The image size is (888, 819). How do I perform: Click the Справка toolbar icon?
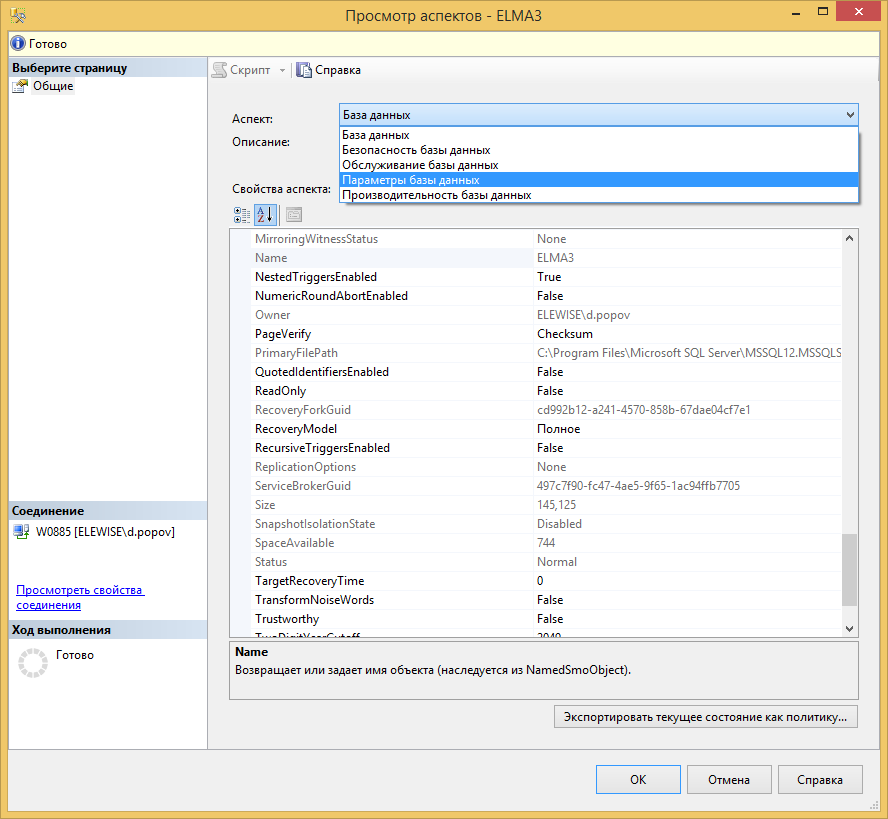[x=304, y=70]
